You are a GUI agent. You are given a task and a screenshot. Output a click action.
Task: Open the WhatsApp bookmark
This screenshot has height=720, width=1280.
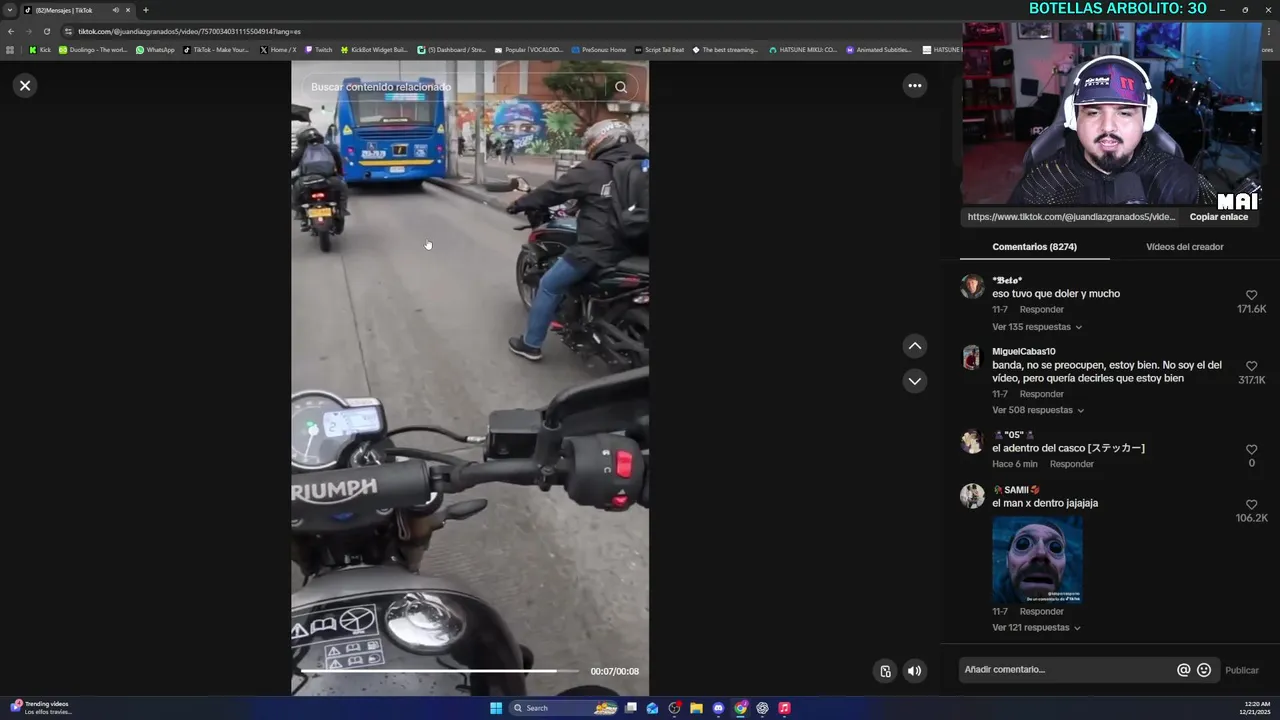[x=155, y=50]
